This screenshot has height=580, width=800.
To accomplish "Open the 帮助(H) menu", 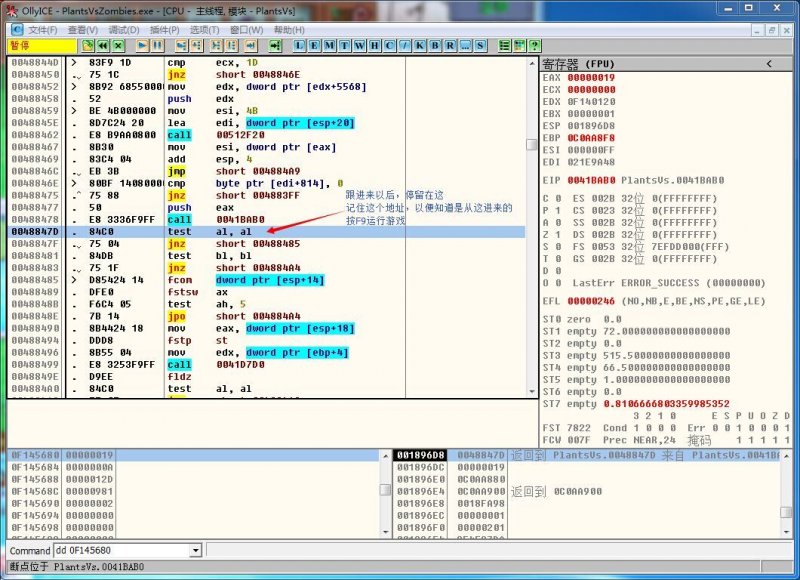I will pos(289,30).
